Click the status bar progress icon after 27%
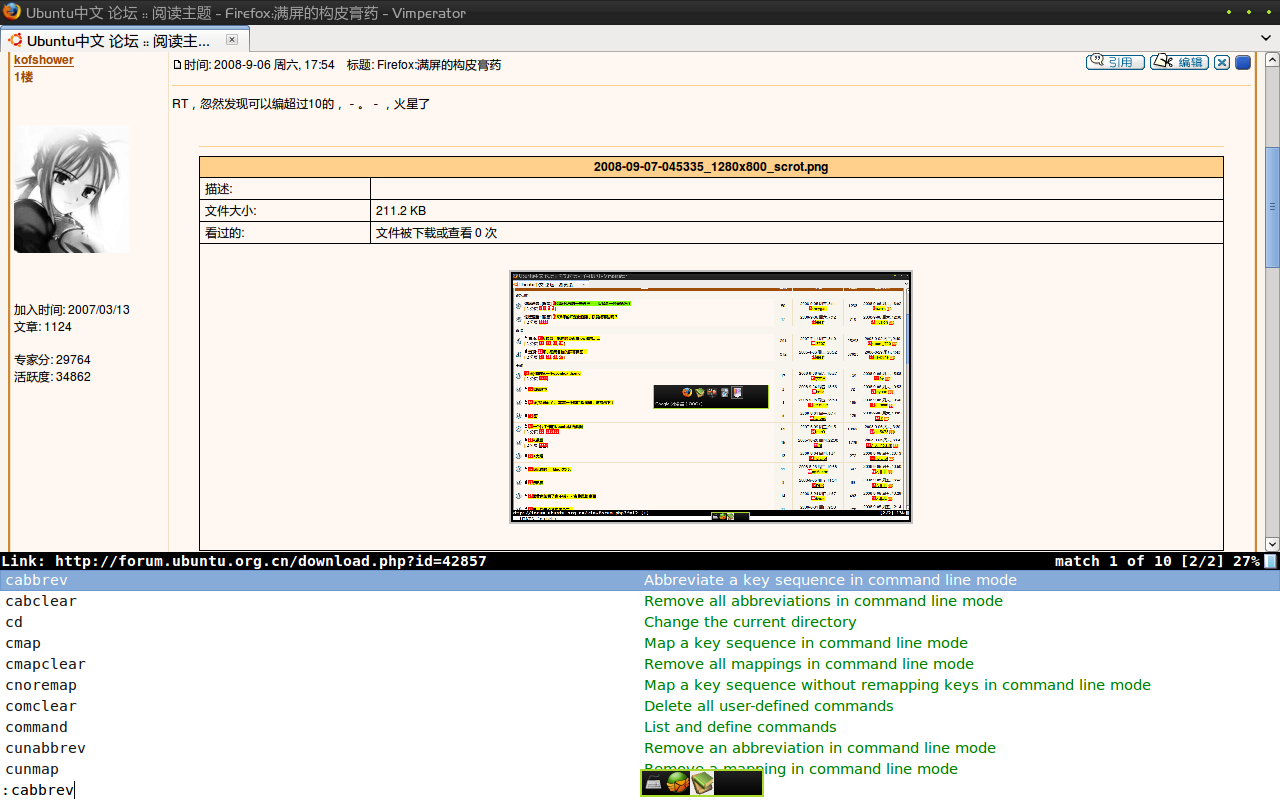Image resolution: width=1280 pixels, height=800 pixels. pos(1270,562)
